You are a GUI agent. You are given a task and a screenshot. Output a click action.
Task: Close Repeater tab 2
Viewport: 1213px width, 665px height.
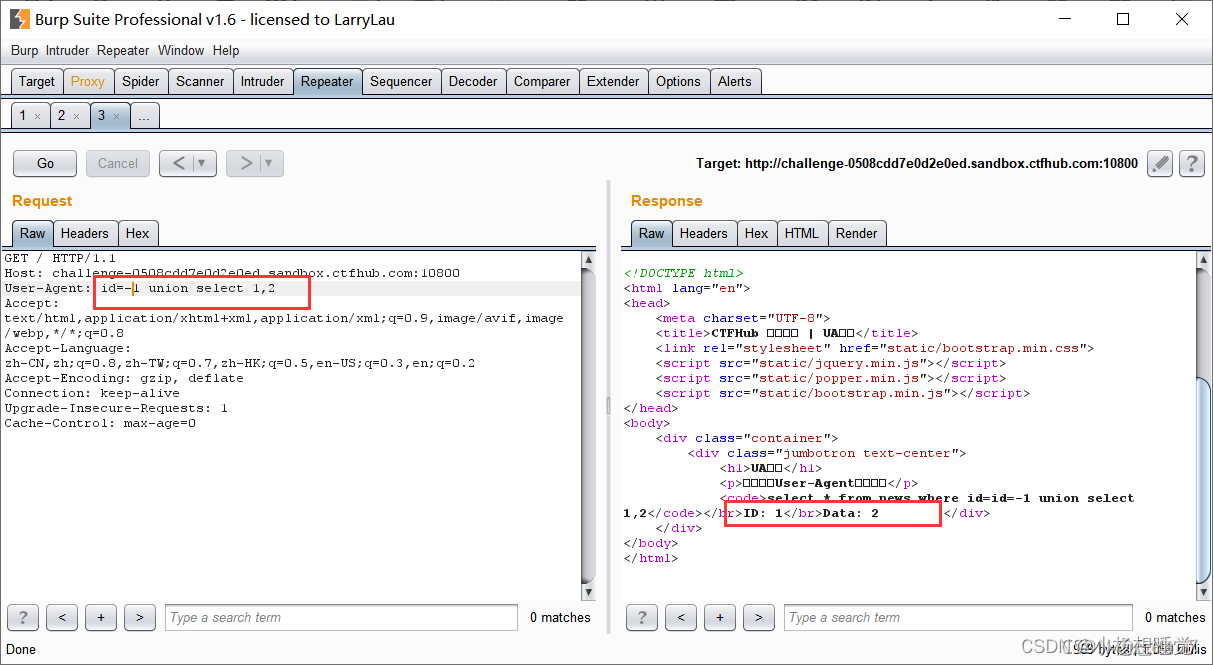coord(76,116)
